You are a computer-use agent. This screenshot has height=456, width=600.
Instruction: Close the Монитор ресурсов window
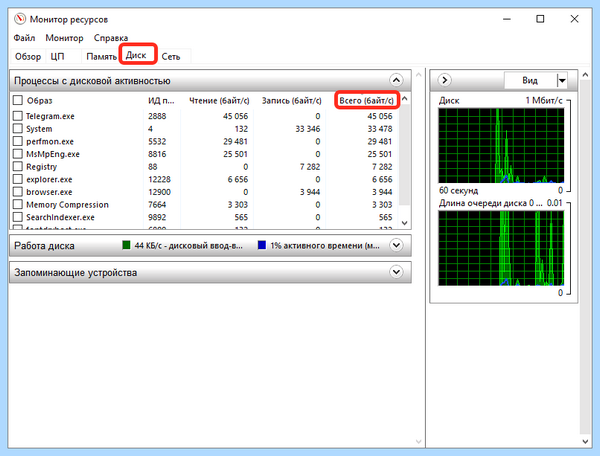(574, 19)
